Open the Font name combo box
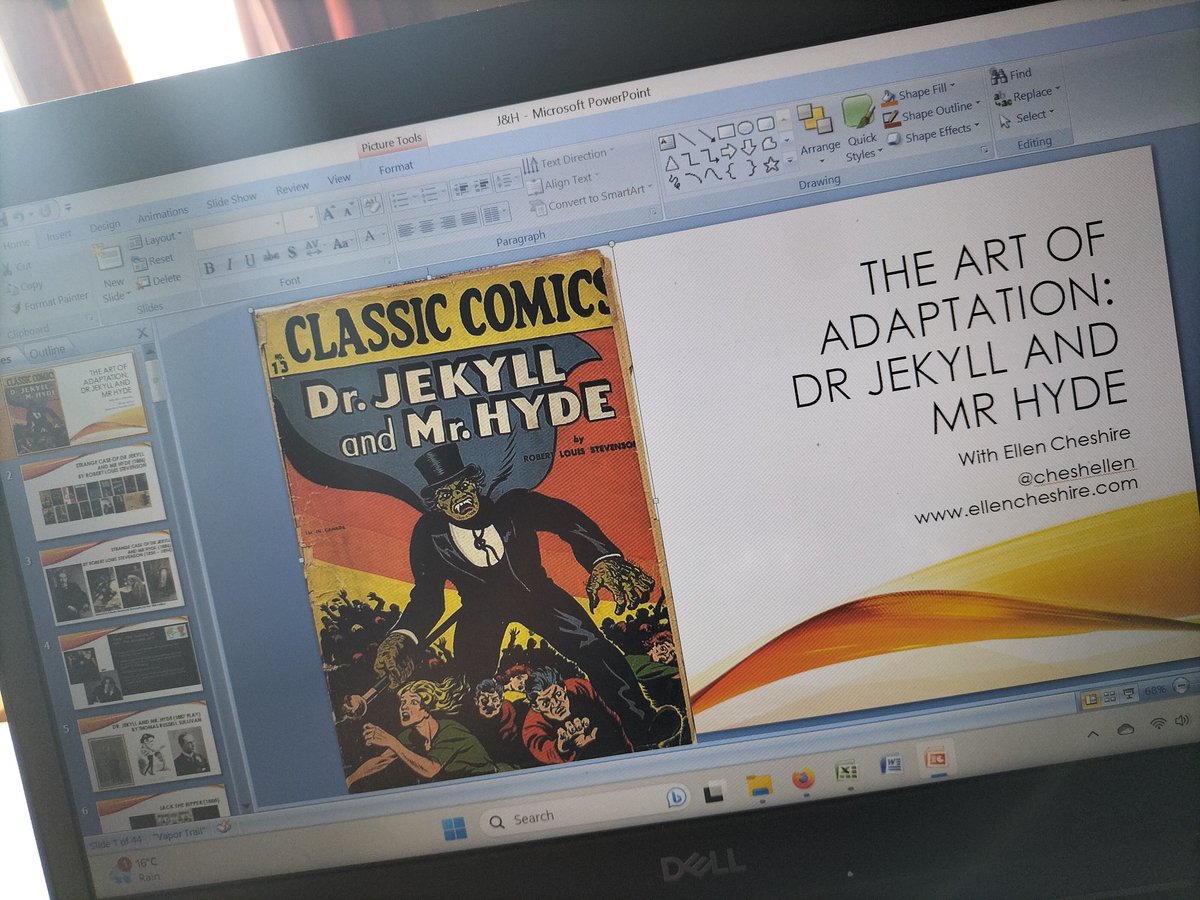1200x900 pixels. tap(236, 231)
